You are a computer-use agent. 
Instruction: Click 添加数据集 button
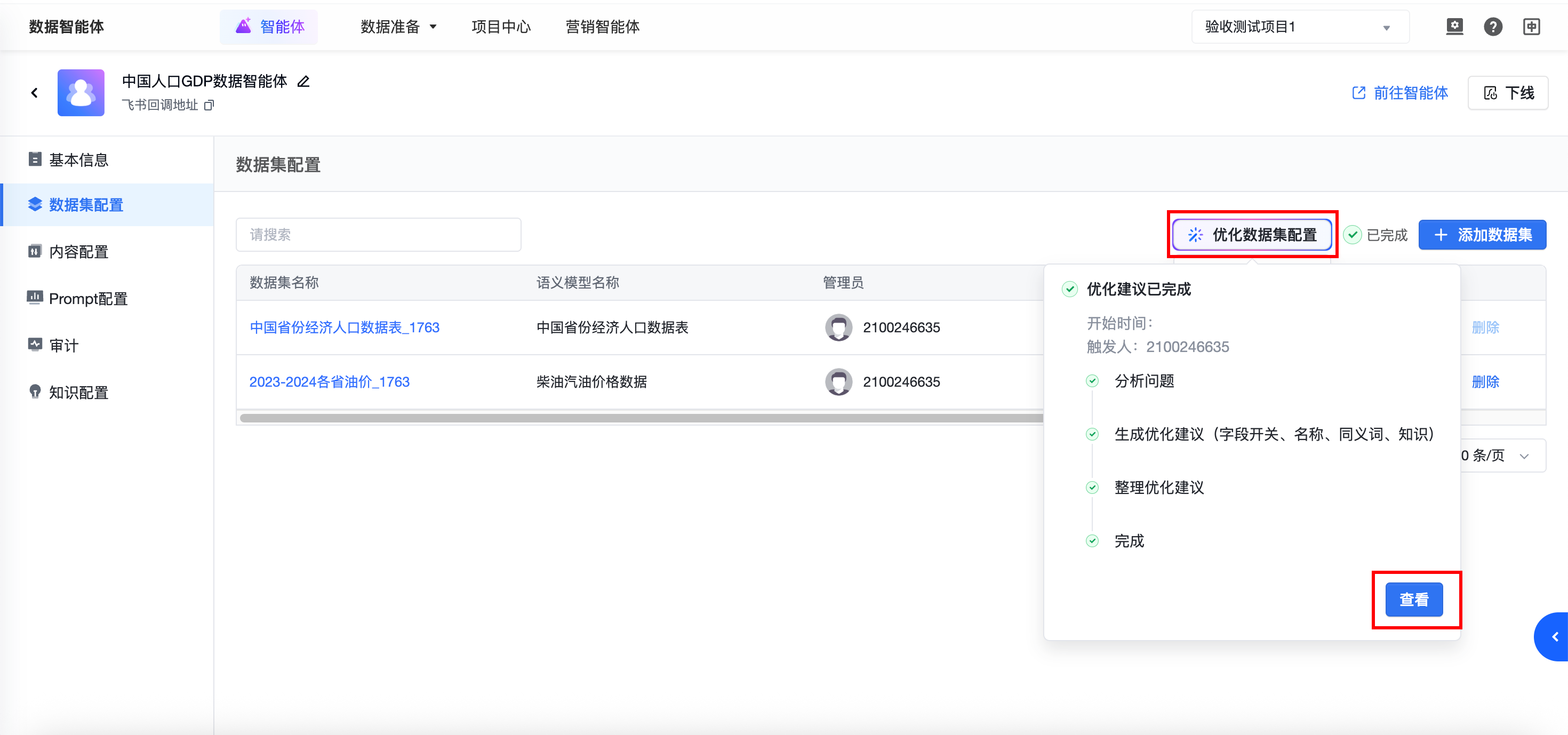point(1482,235)
